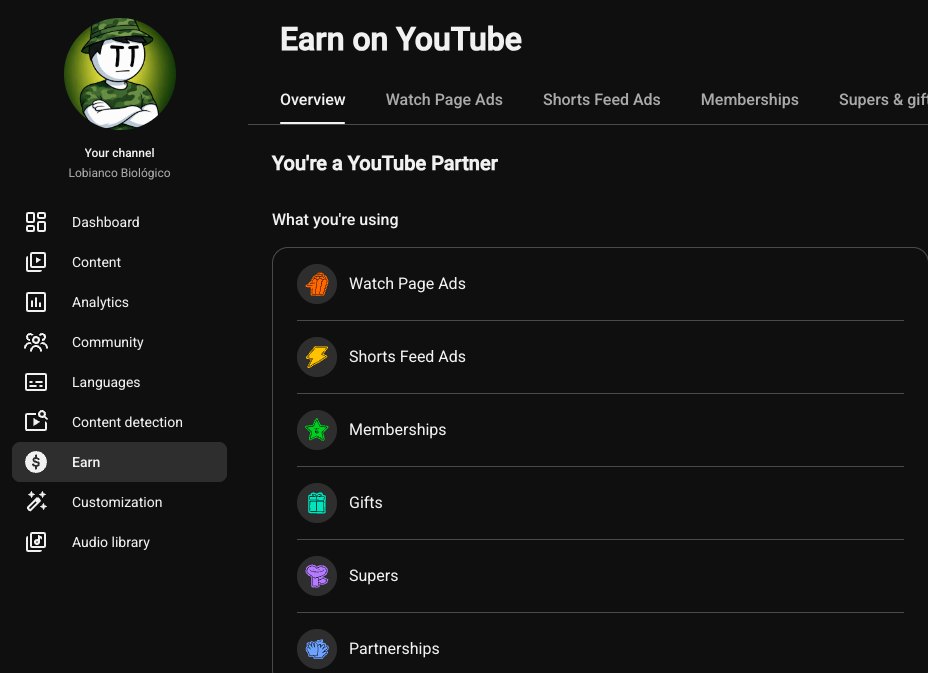
Task: Click the 'What you're using' heading
Action: tap(335, 220)
